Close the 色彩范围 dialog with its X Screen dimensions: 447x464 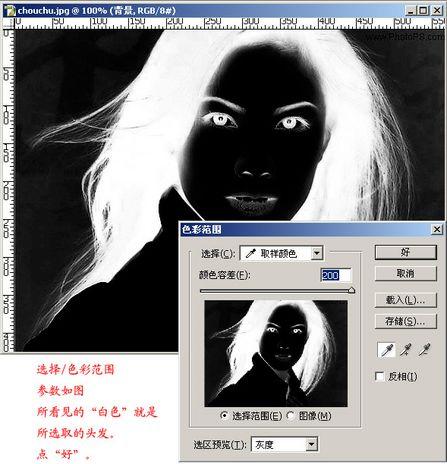click(x=437, y=229)
